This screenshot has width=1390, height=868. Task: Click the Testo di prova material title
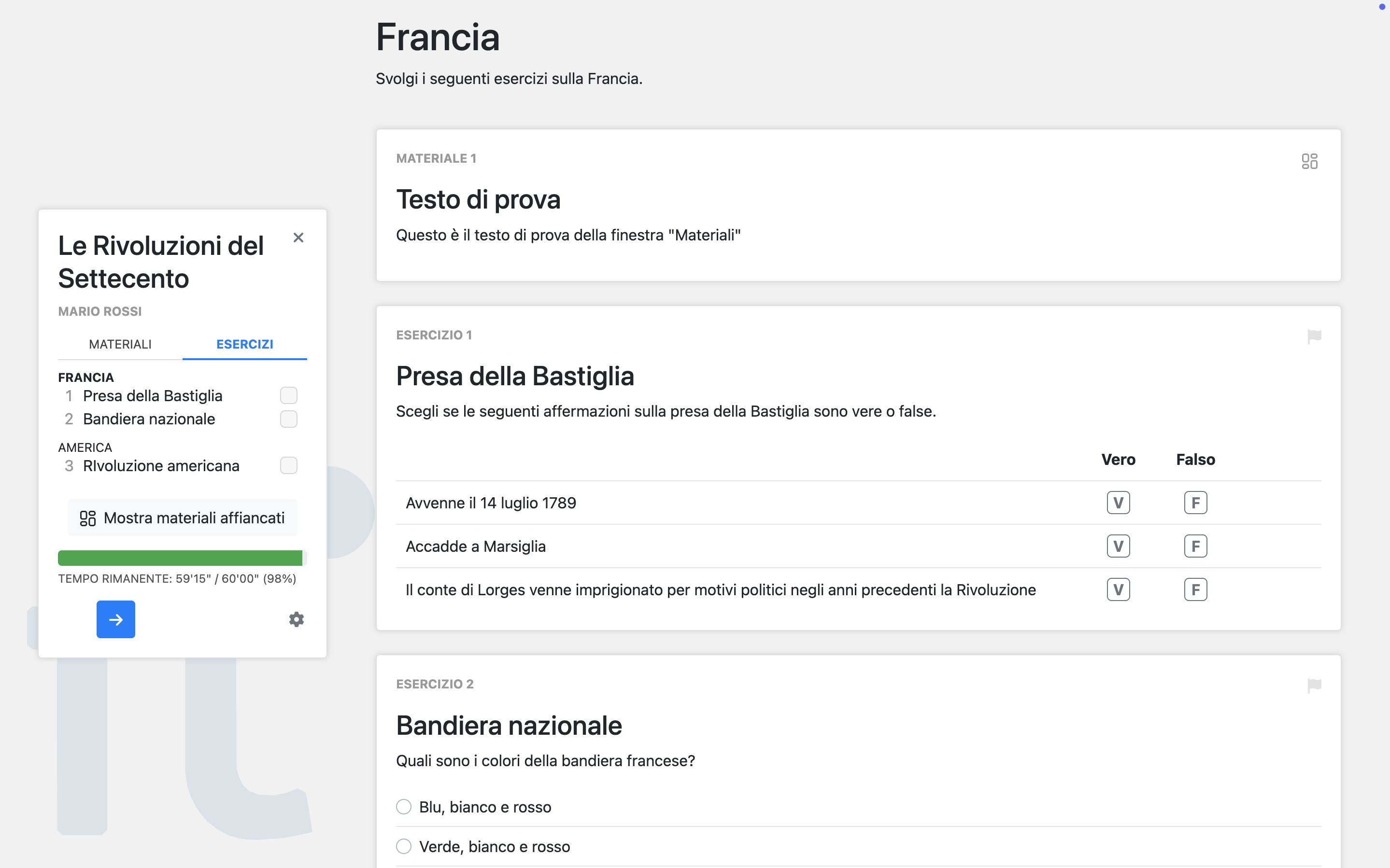click(478, 200)
